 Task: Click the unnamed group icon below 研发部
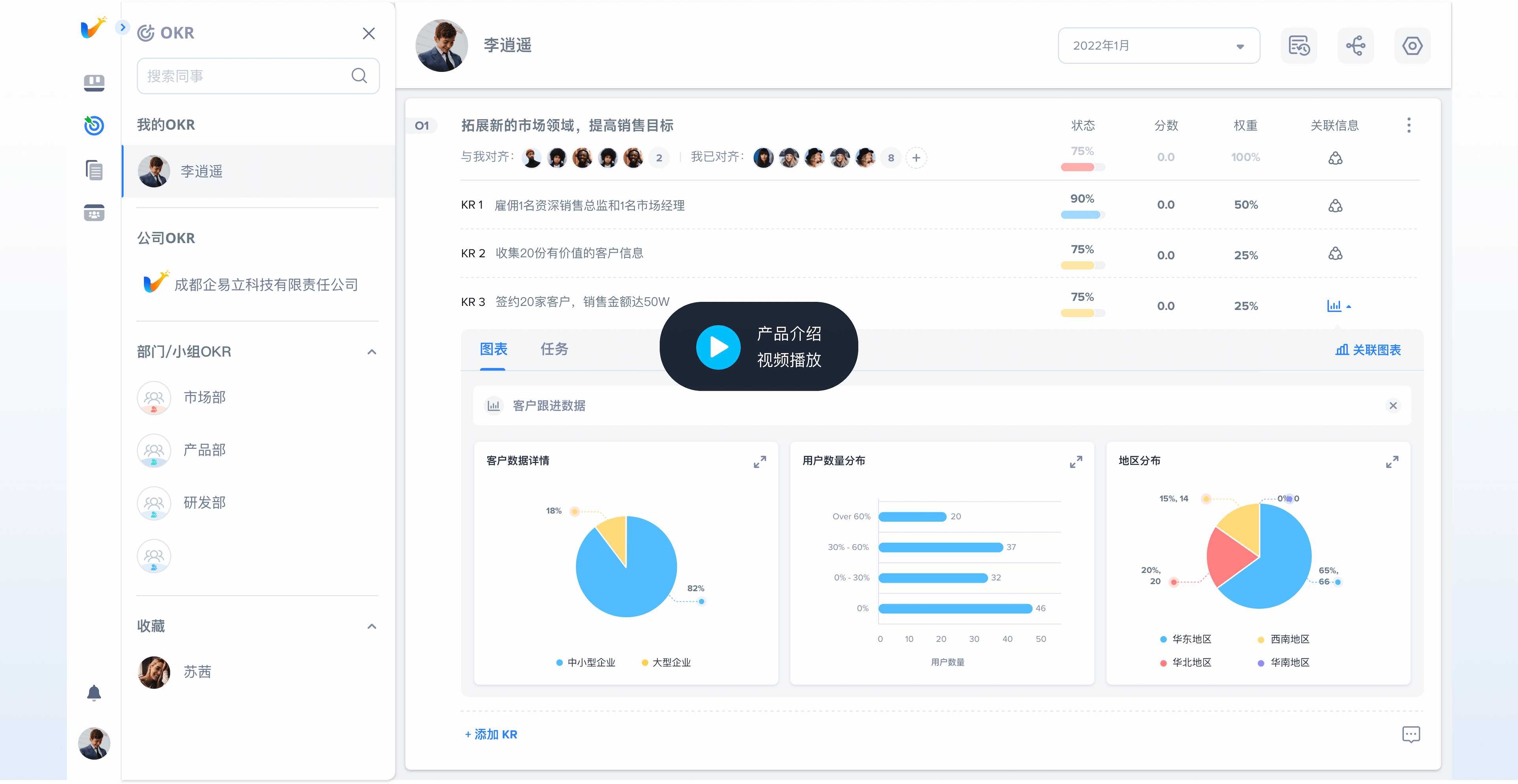coord(154,556)
